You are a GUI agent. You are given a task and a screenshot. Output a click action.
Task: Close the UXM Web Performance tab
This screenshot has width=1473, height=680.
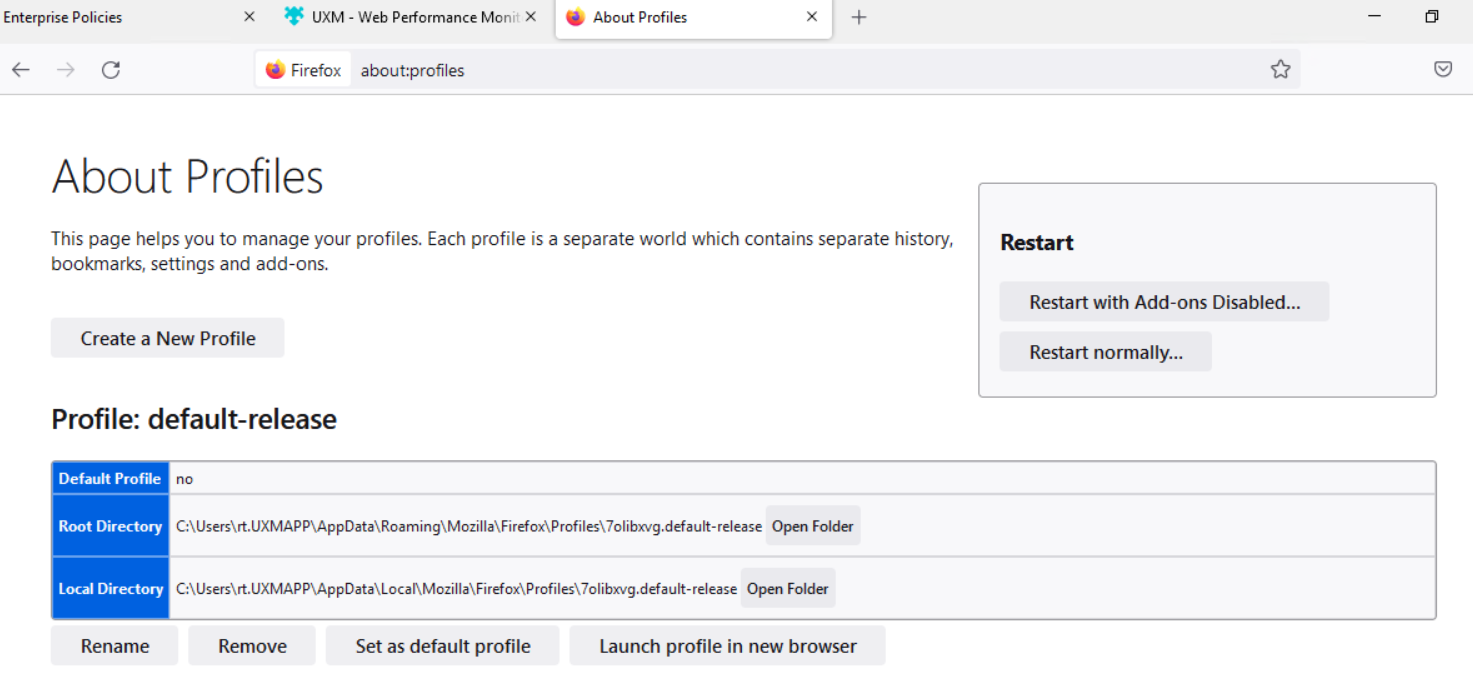tap(531, 17)
